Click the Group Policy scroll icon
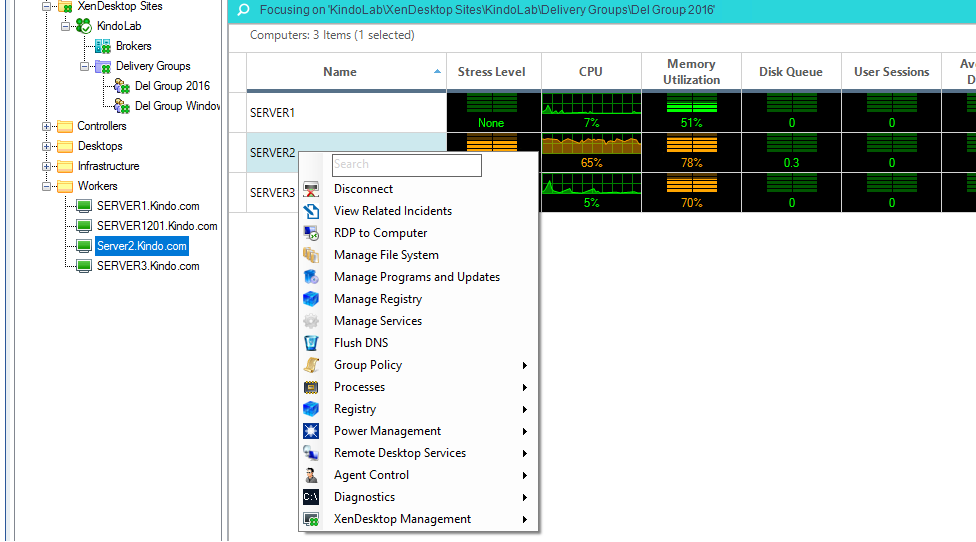This screenshot has width=976, height=542. click(x=311, y=365)
